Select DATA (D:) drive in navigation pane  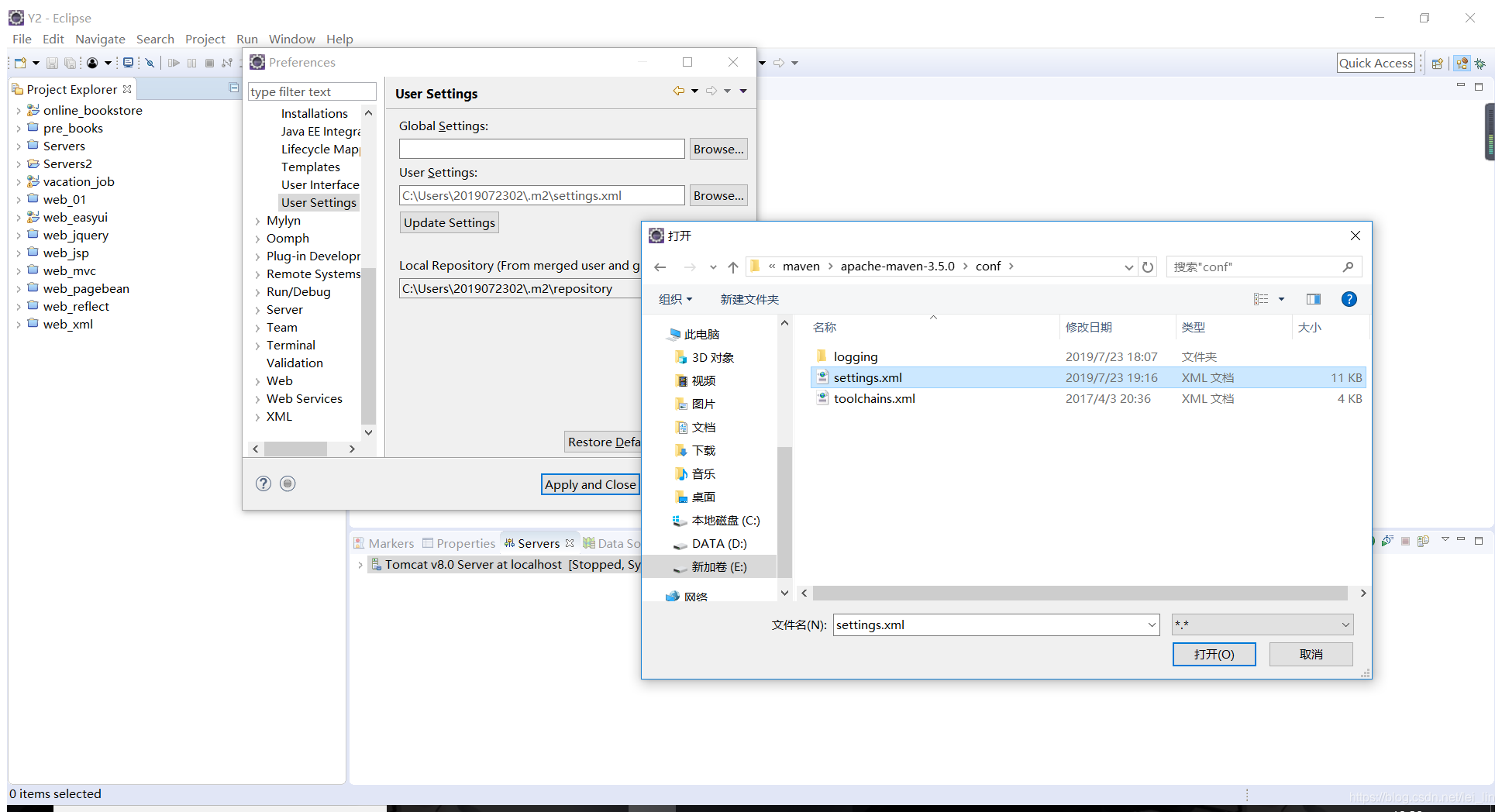coord(718,543)
